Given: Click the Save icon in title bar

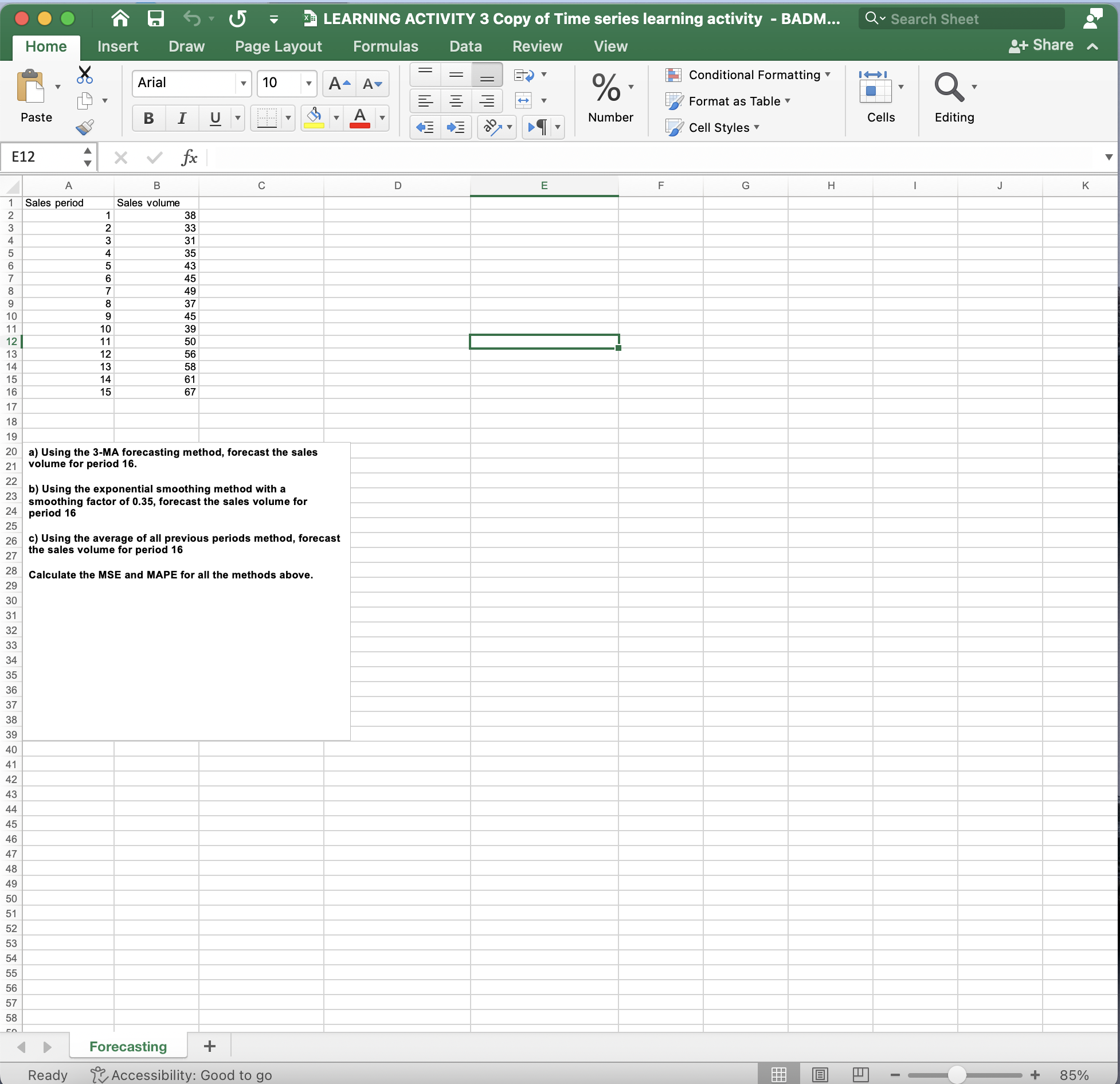Looking at the screenshot, I should coord(155,19).
